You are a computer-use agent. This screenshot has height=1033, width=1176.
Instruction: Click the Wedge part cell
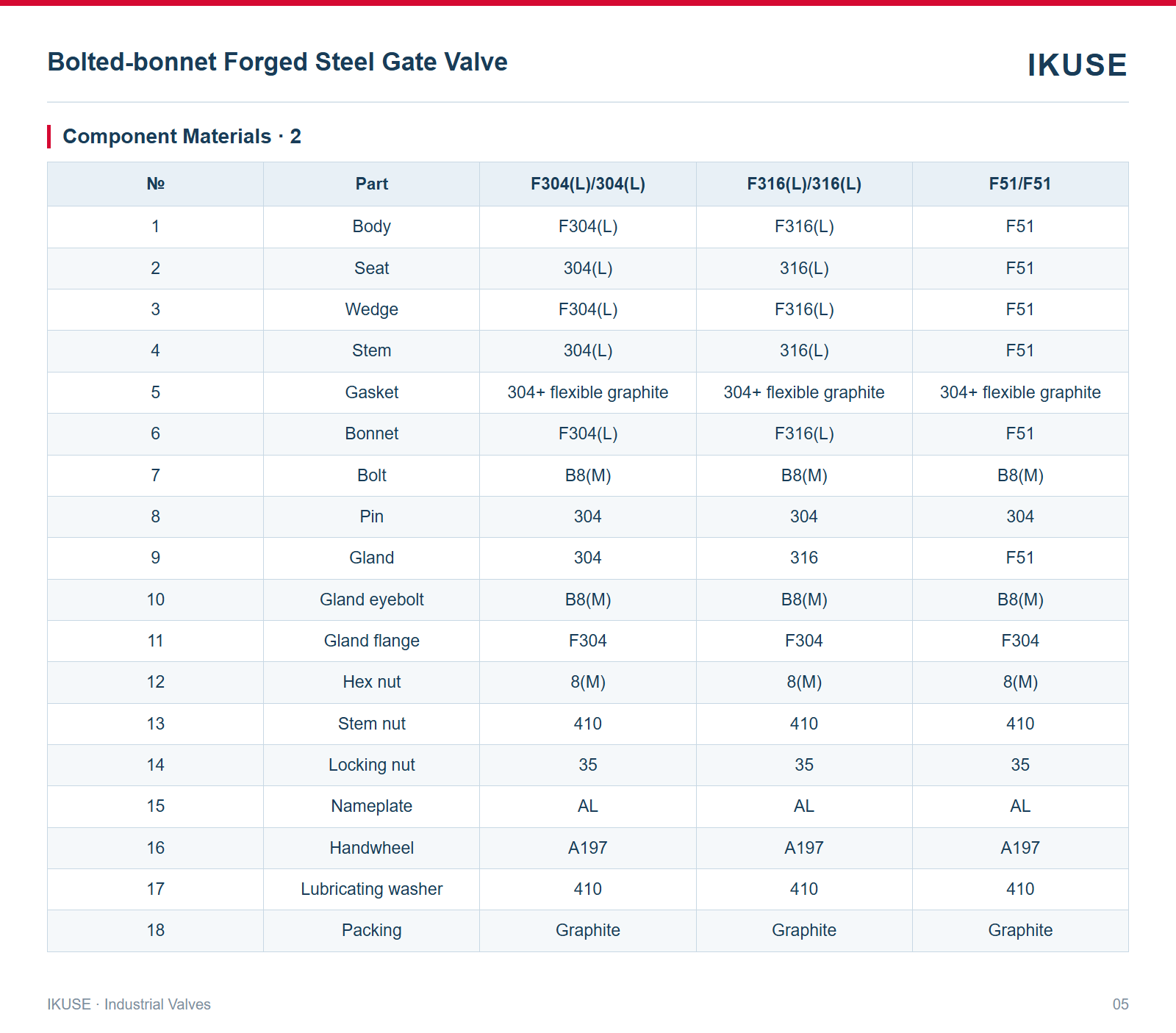point(372,309)
